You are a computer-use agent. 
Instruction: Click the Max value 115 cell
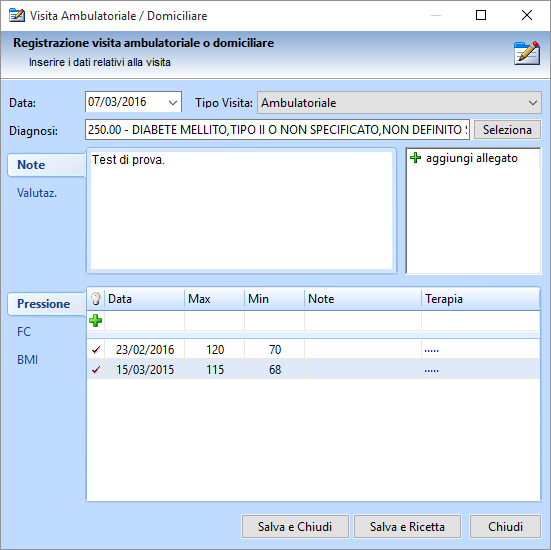click(214, 370)
